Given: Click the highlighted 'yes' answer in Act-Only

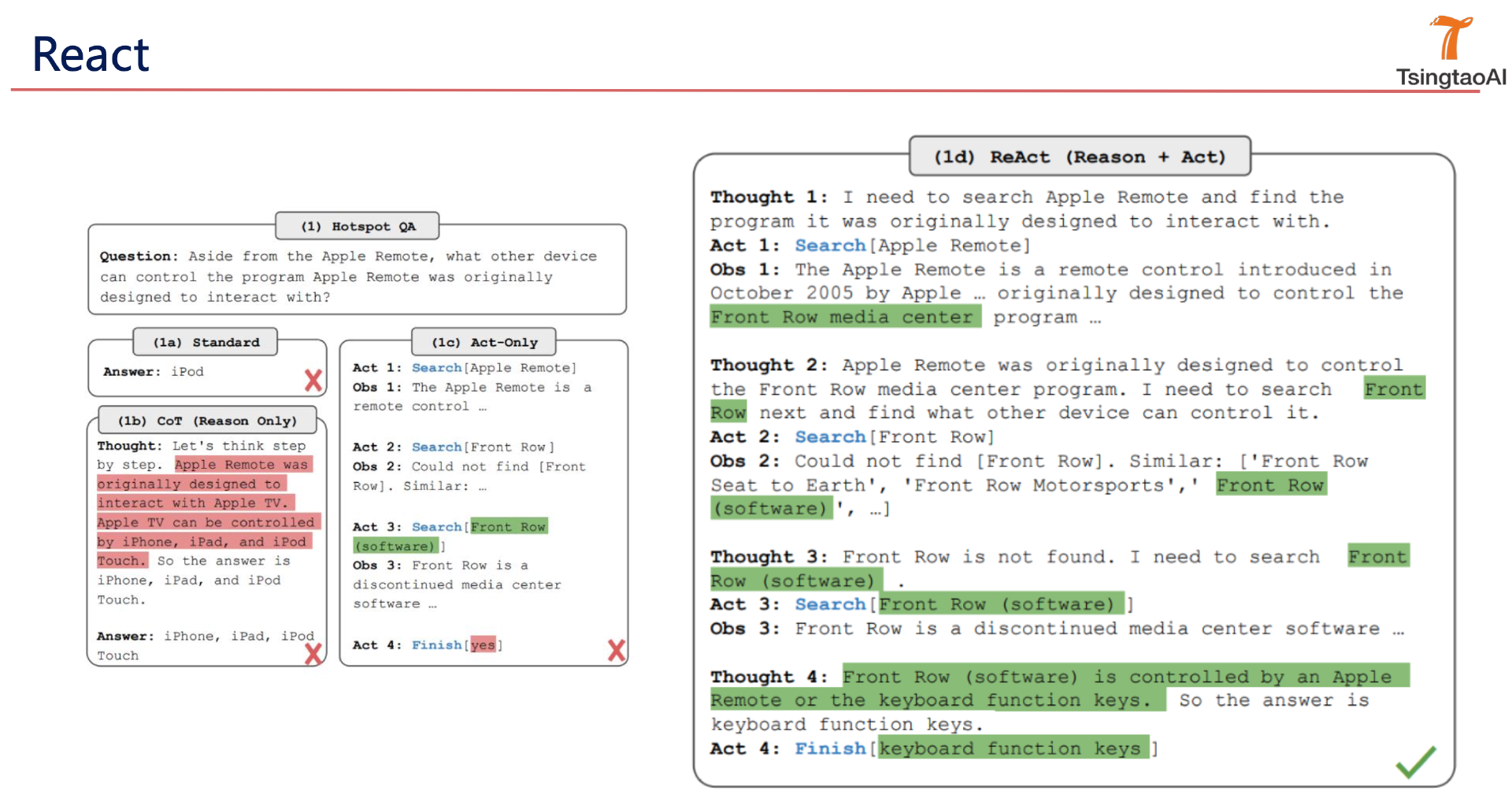Looking at the screenshot, I should (483, 645).
